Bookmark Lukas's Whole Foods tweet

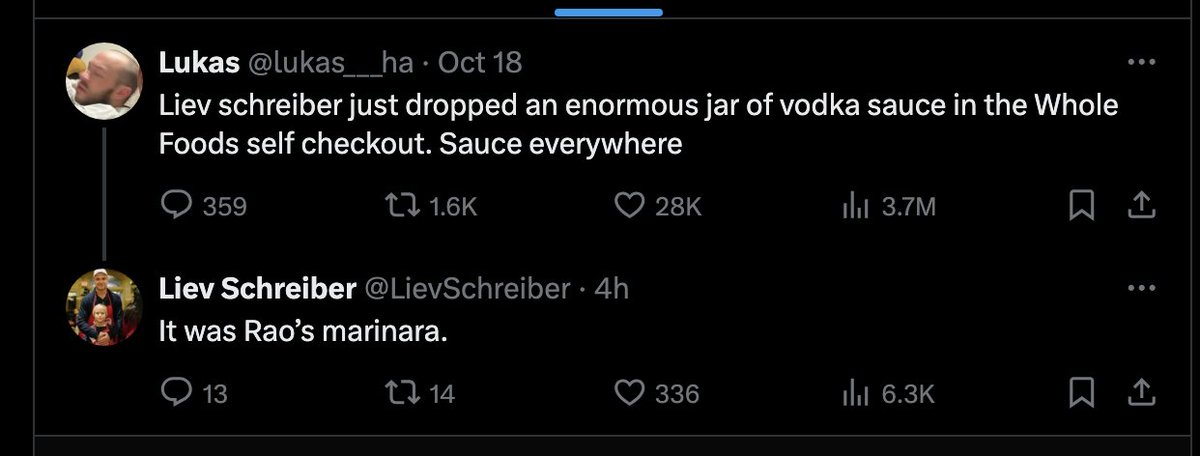tap(1080, 206)
